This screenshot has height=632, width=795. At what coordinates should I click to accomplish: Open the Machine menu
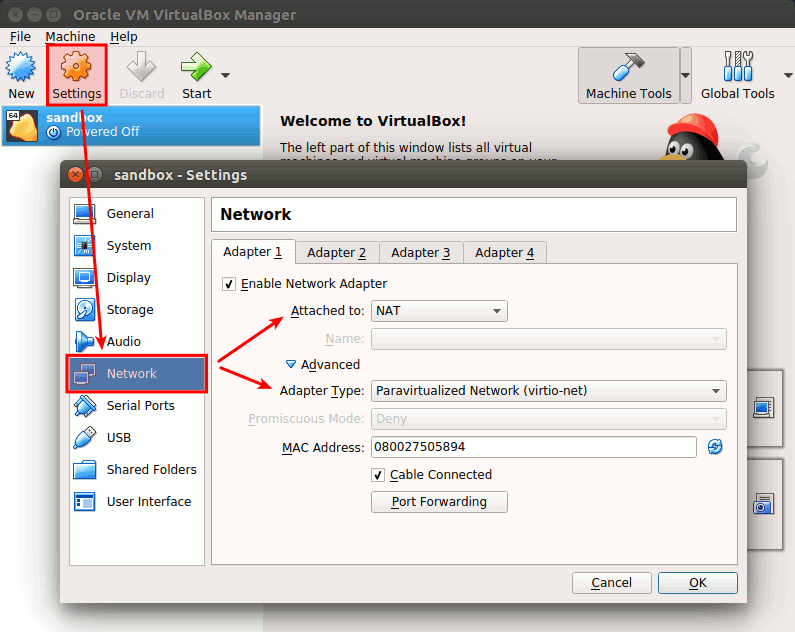pos(70,37)
